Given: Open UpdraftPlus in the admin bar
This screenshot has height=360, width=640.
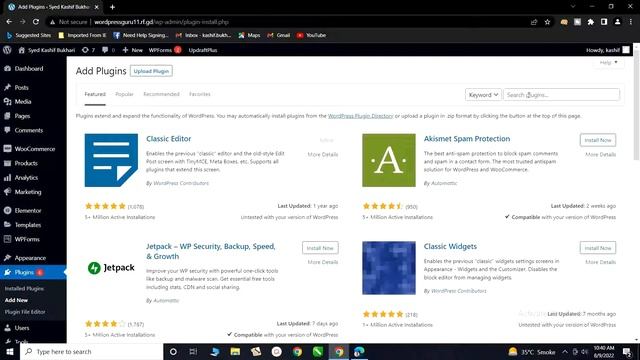Looking at the screenshot, I should tap(203, 50).
